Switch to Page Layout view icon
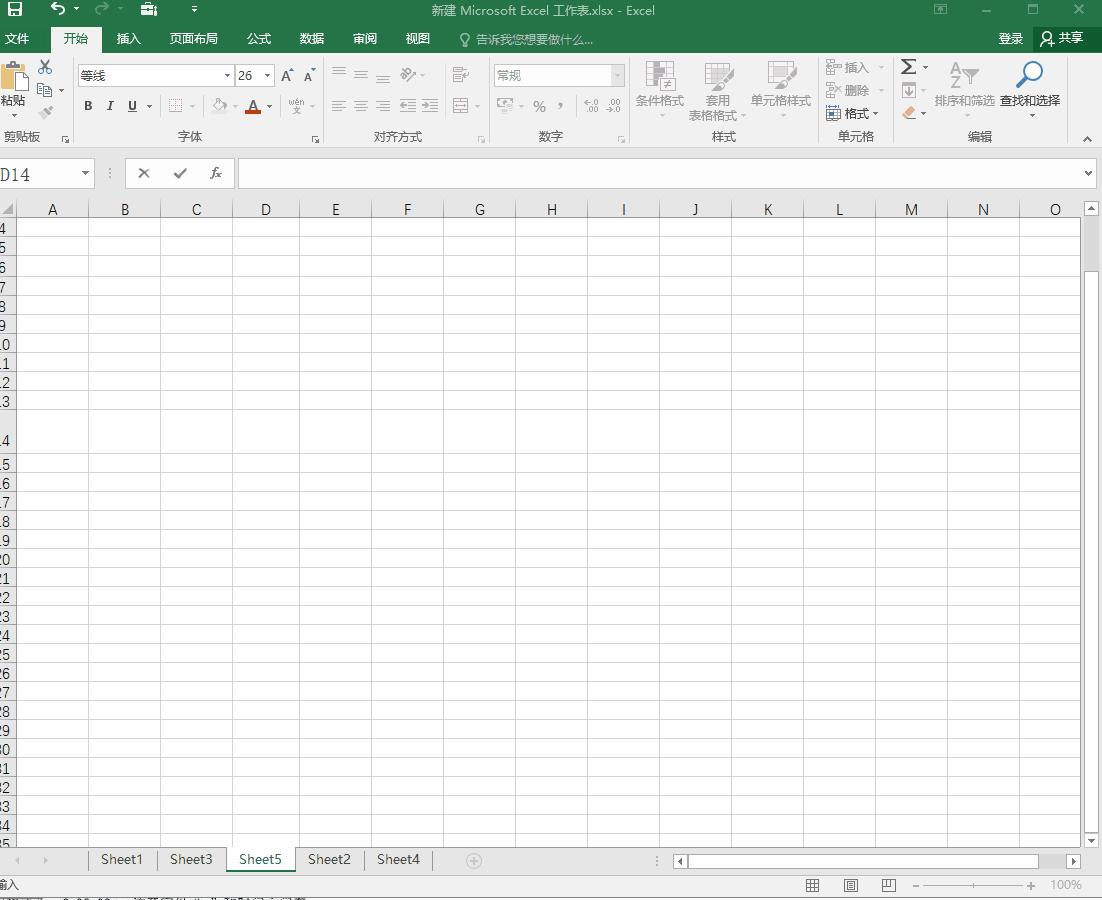 850,885
